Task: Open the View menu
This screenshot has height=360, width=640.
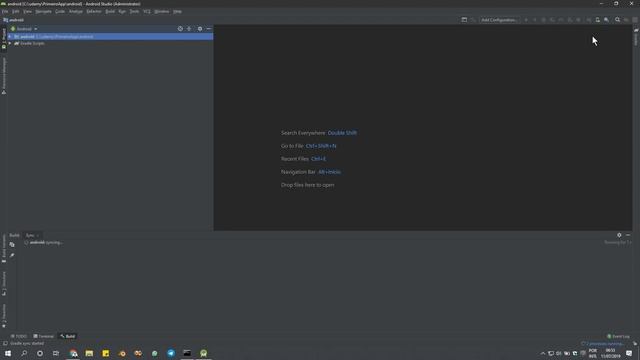Action: [27, 11]
